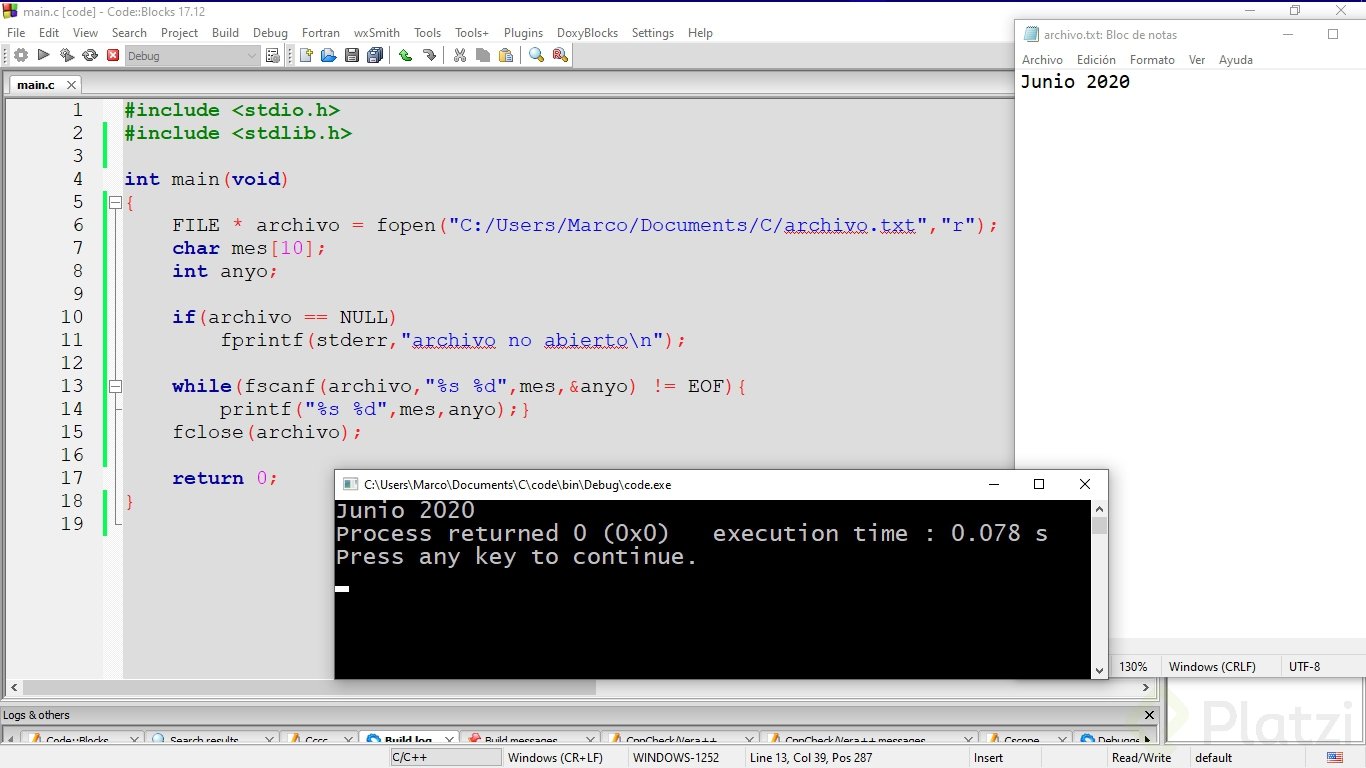Open Notepad's Ayuda menu

pyautogui.click(x=1235, y=60)
